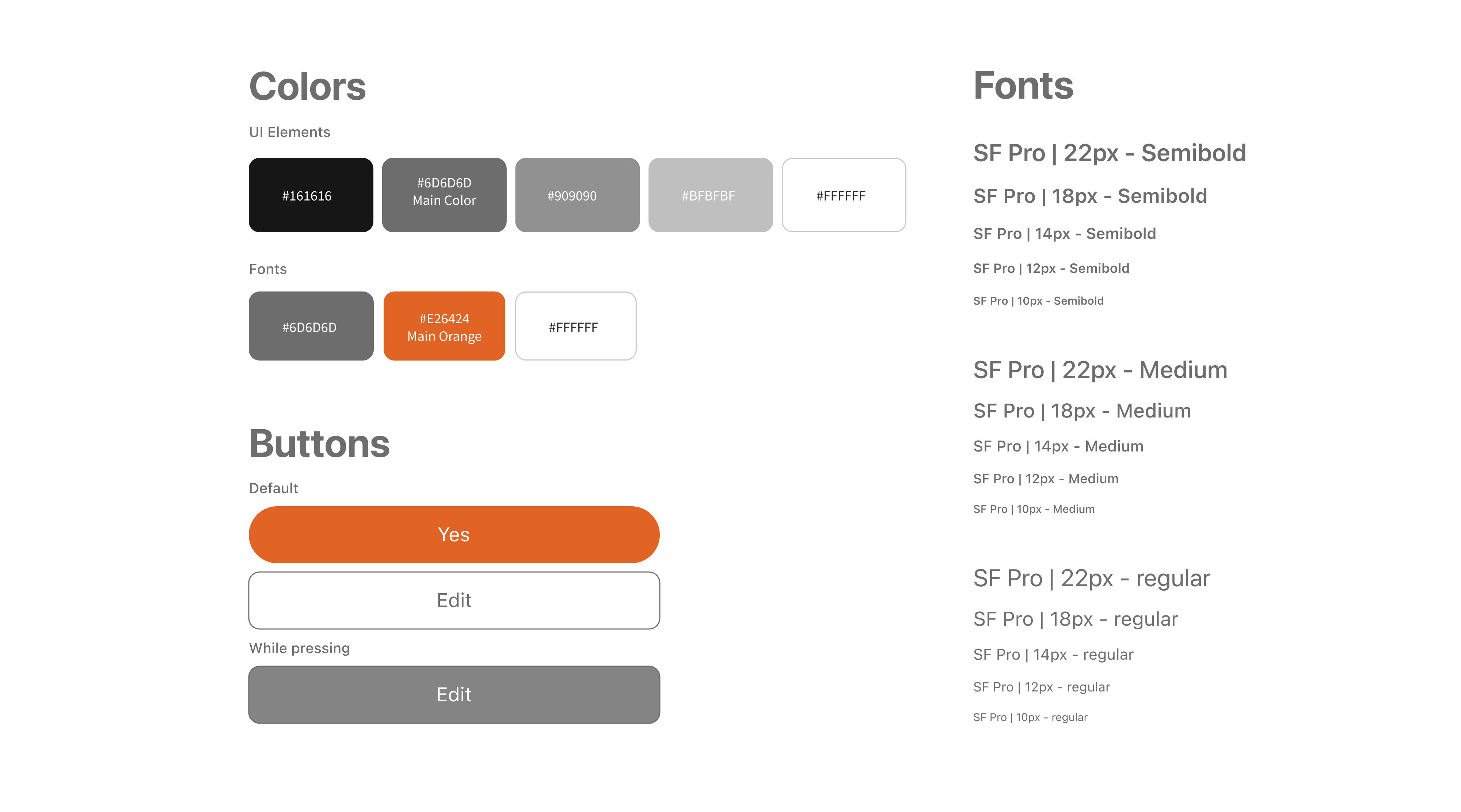
Task: Select the #FFFFFF swatch in Fonts color row
Action: [576, 326]
